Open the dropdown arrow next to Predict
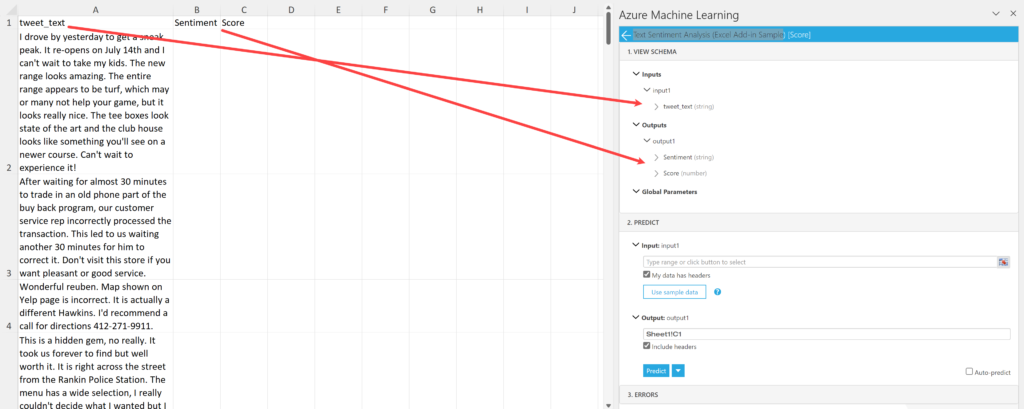 click(x=678, y=371)
